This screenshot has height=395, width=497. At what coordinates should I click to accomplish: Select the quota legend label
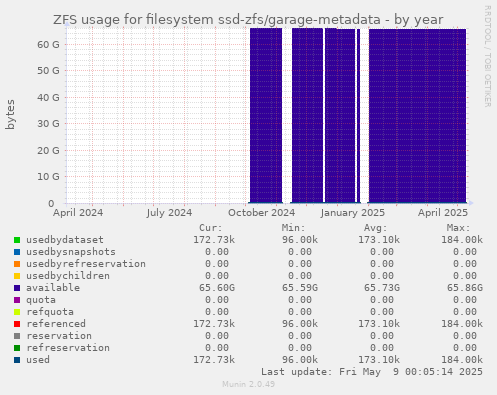(x=41, y=300)
